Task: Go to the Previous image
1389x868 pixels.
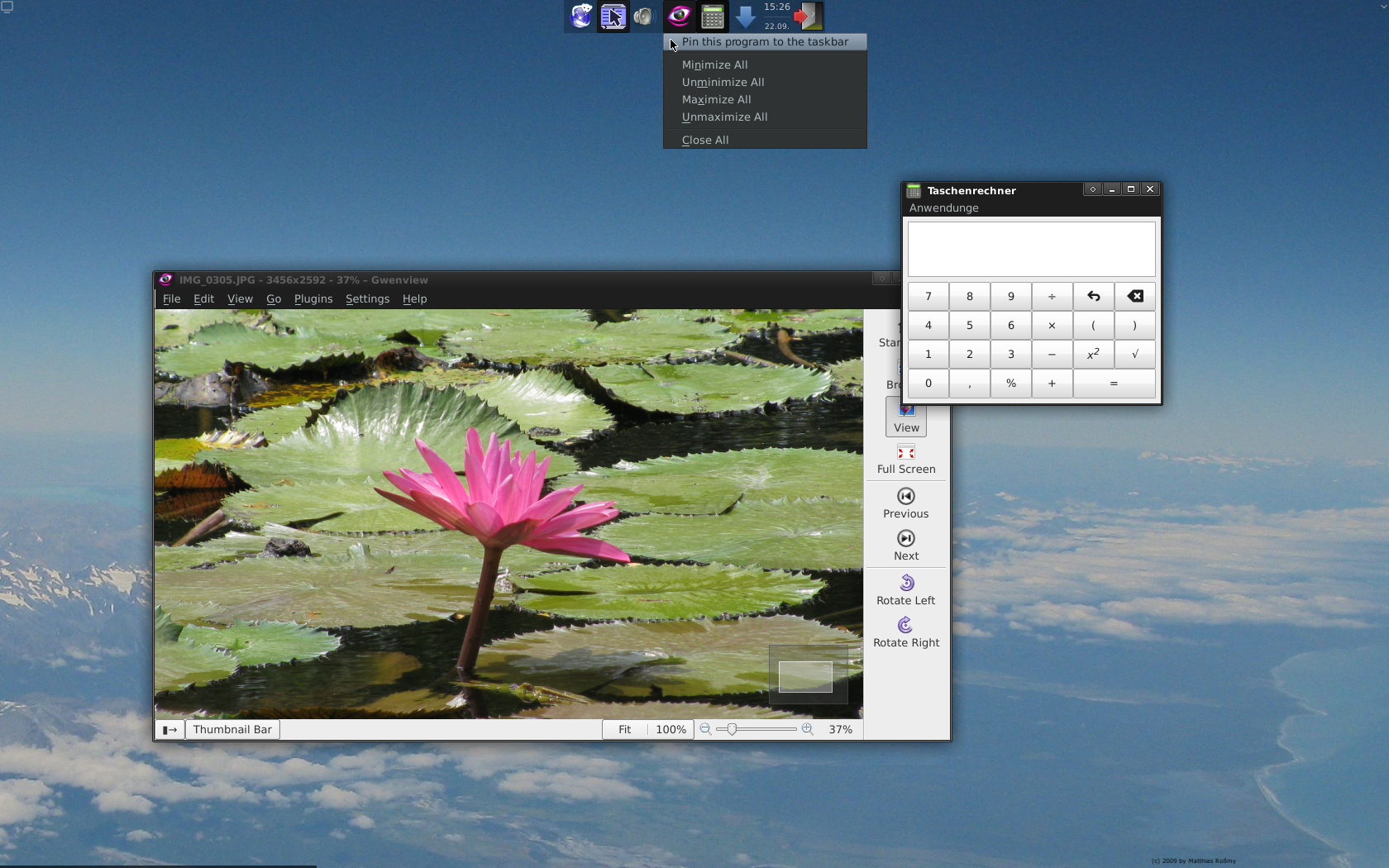Action: coord(905,503)
